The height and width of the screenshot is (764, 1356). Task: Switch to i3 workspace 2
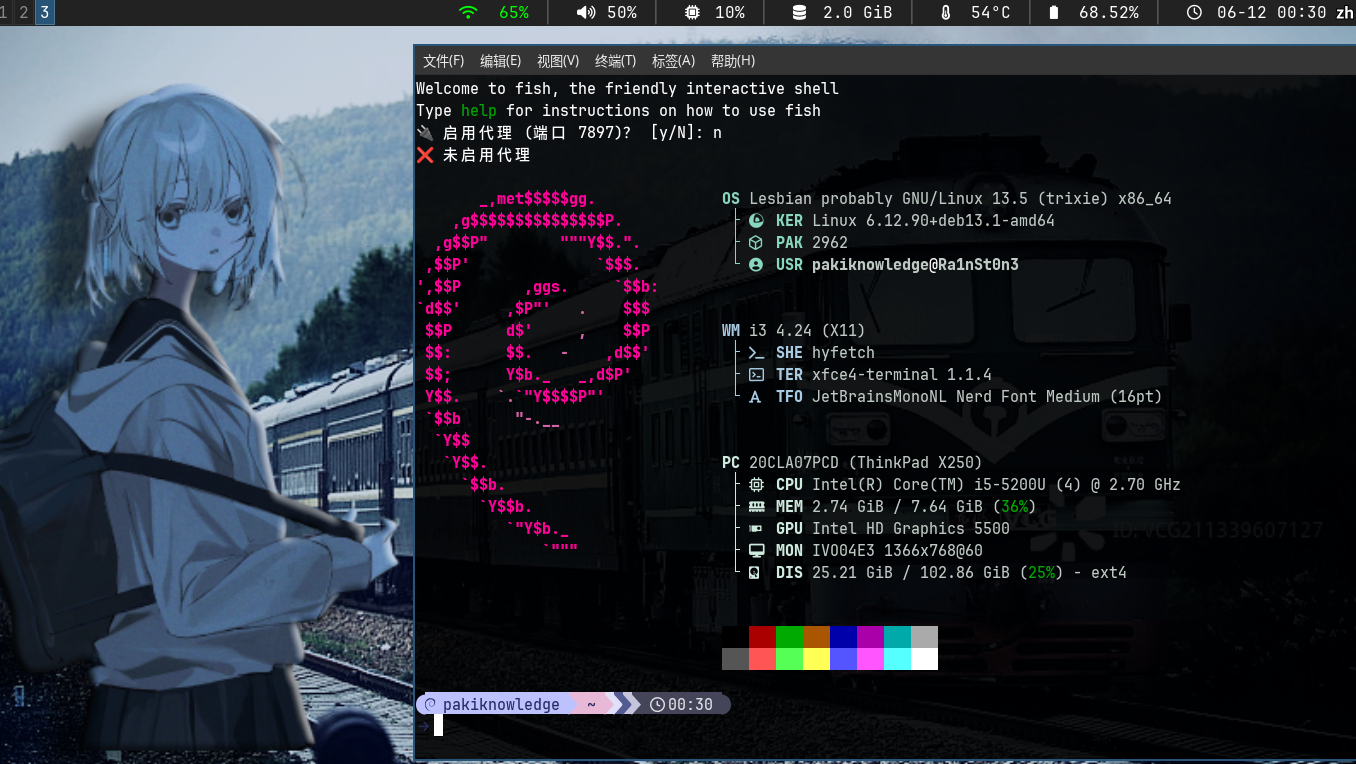tap(24, 12)
